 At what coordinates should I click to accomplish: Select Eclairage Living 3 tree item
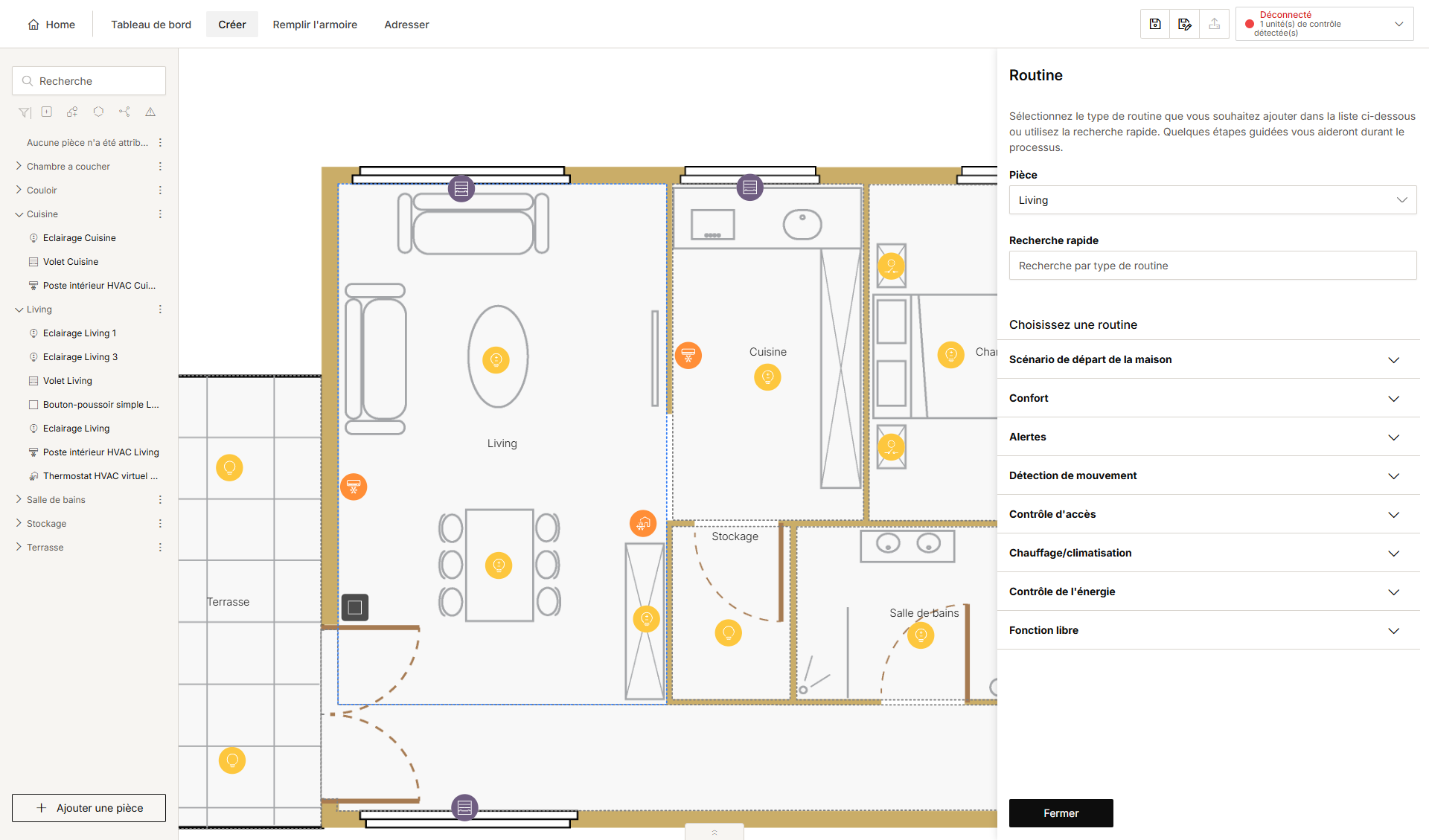[80, 357]
